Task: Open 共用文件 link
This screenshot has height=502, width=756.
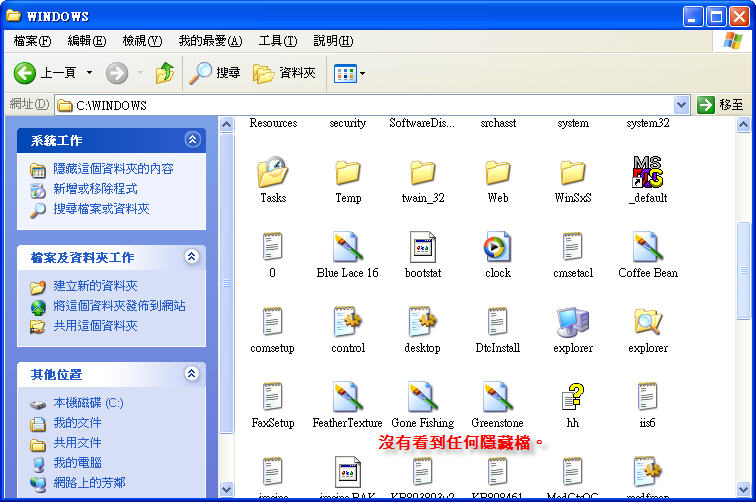Action: [x=77, y=443]
